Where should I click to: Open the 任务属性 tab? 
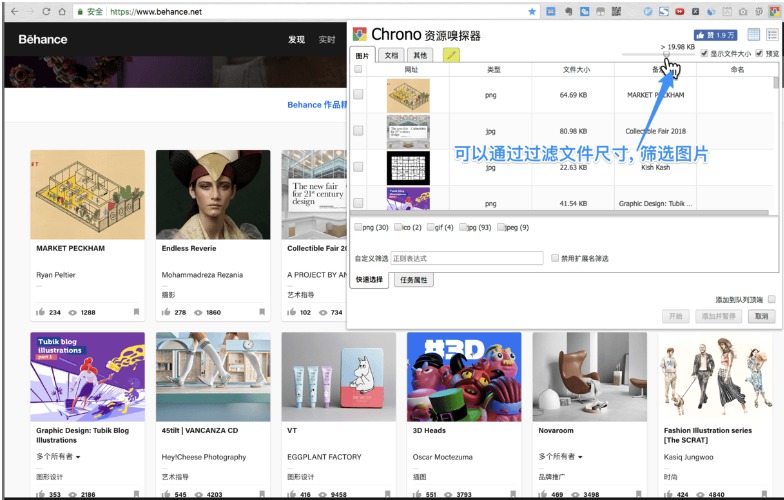pyautogui.click(x=414, y=280)
